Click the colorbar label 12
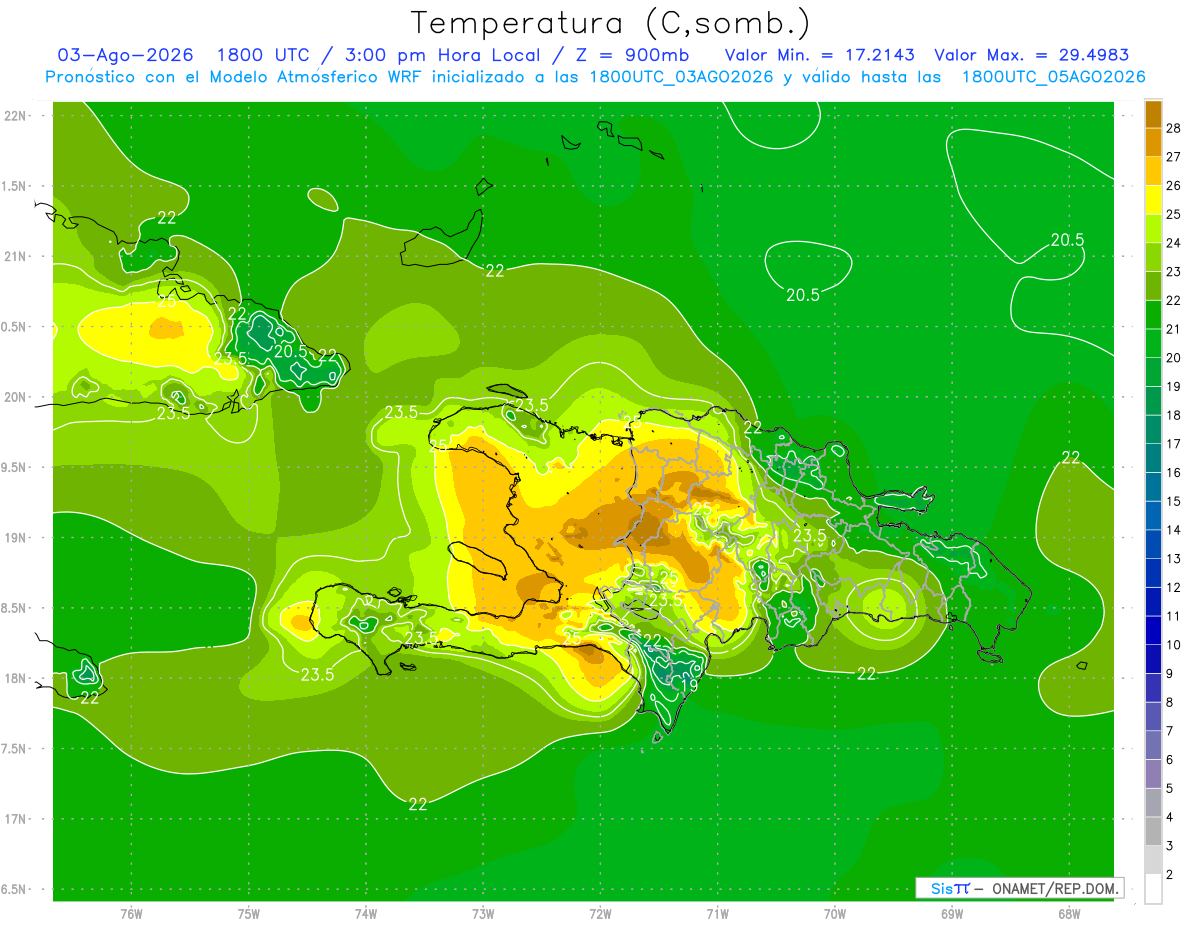Viewport: 1200px width, 927px height. pos(1173,587)
